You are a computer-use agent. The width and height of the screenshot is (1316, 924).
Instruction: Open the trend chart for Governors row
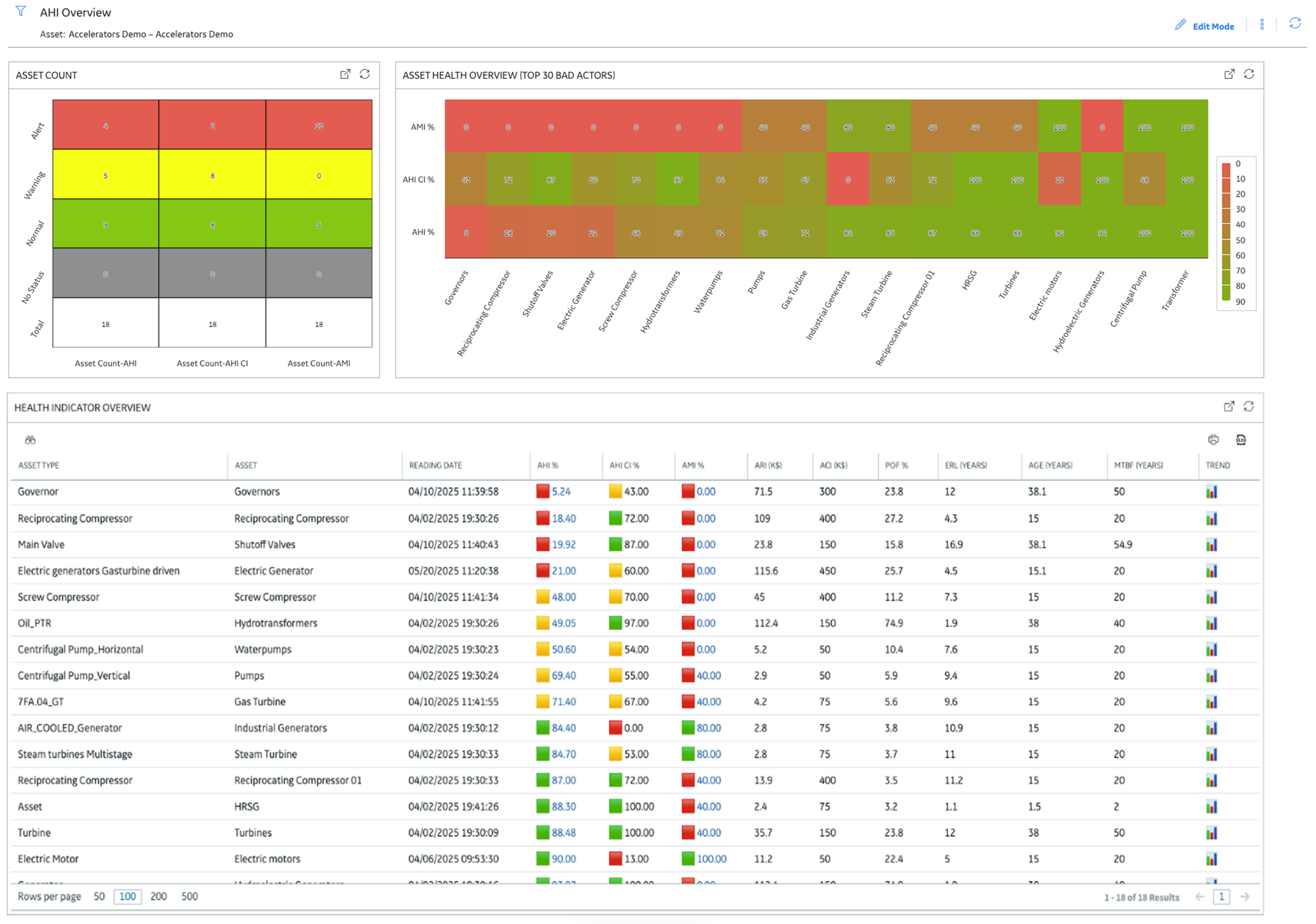pos(1212,492)
